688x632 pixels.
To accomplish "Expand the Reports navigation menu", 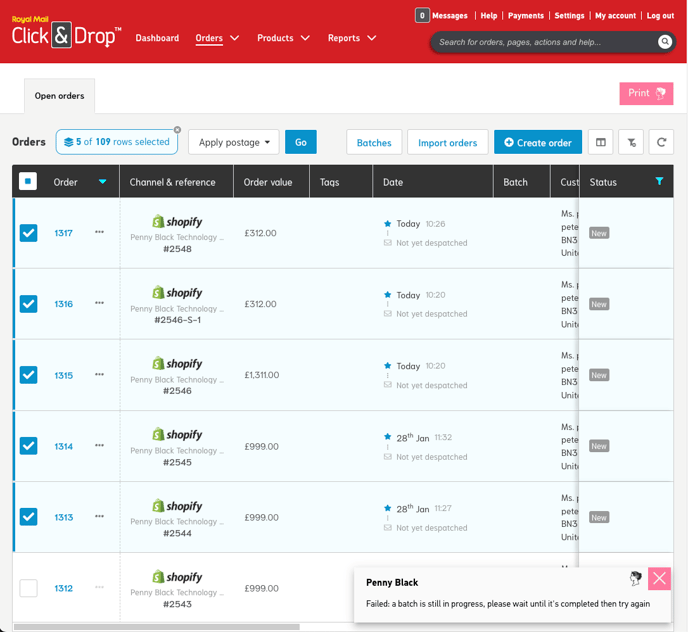I will [352, 38].
